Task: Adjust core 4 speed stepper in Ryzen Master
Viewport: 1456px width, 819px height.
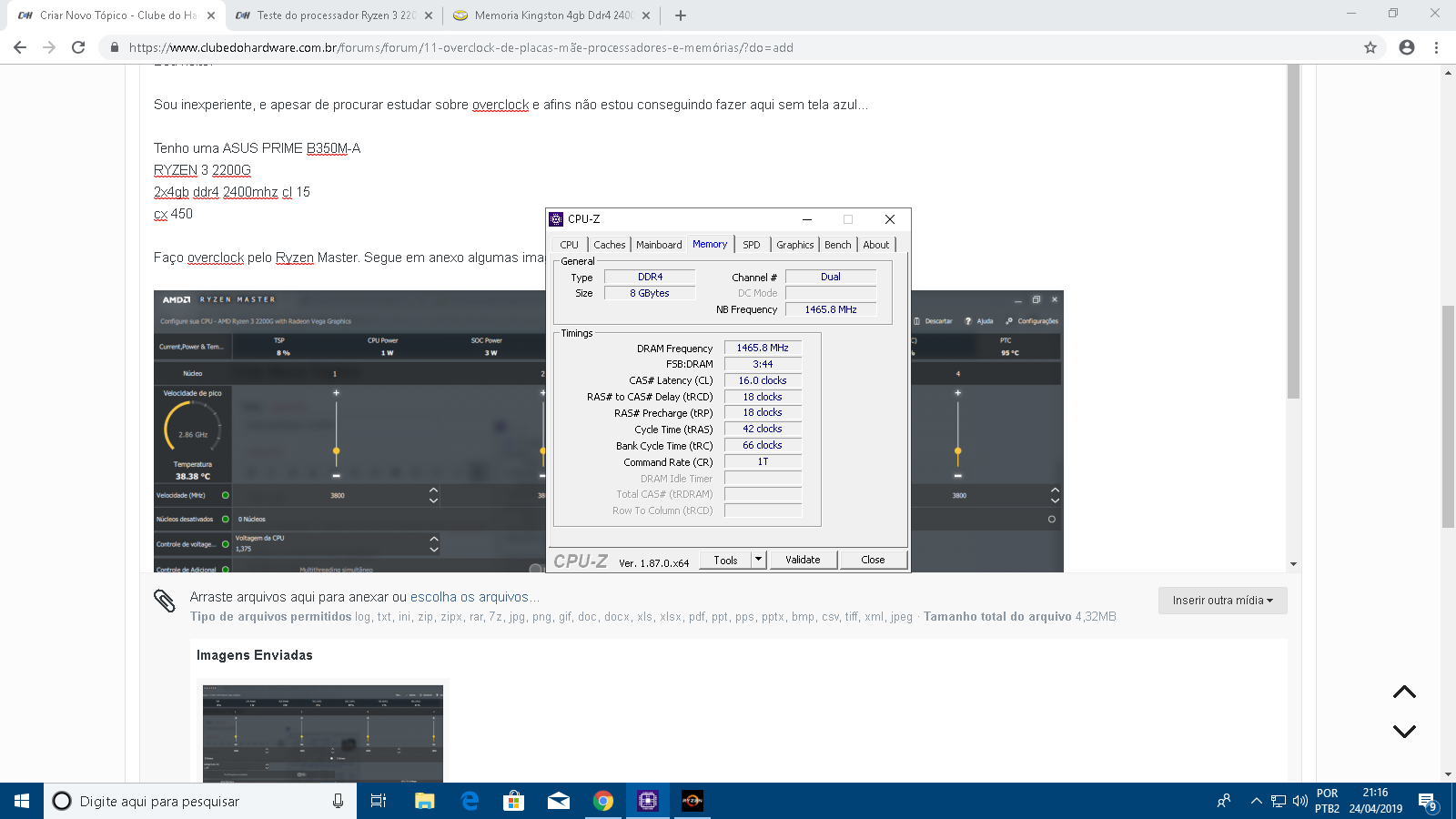Action: (x=1055, y=495)
